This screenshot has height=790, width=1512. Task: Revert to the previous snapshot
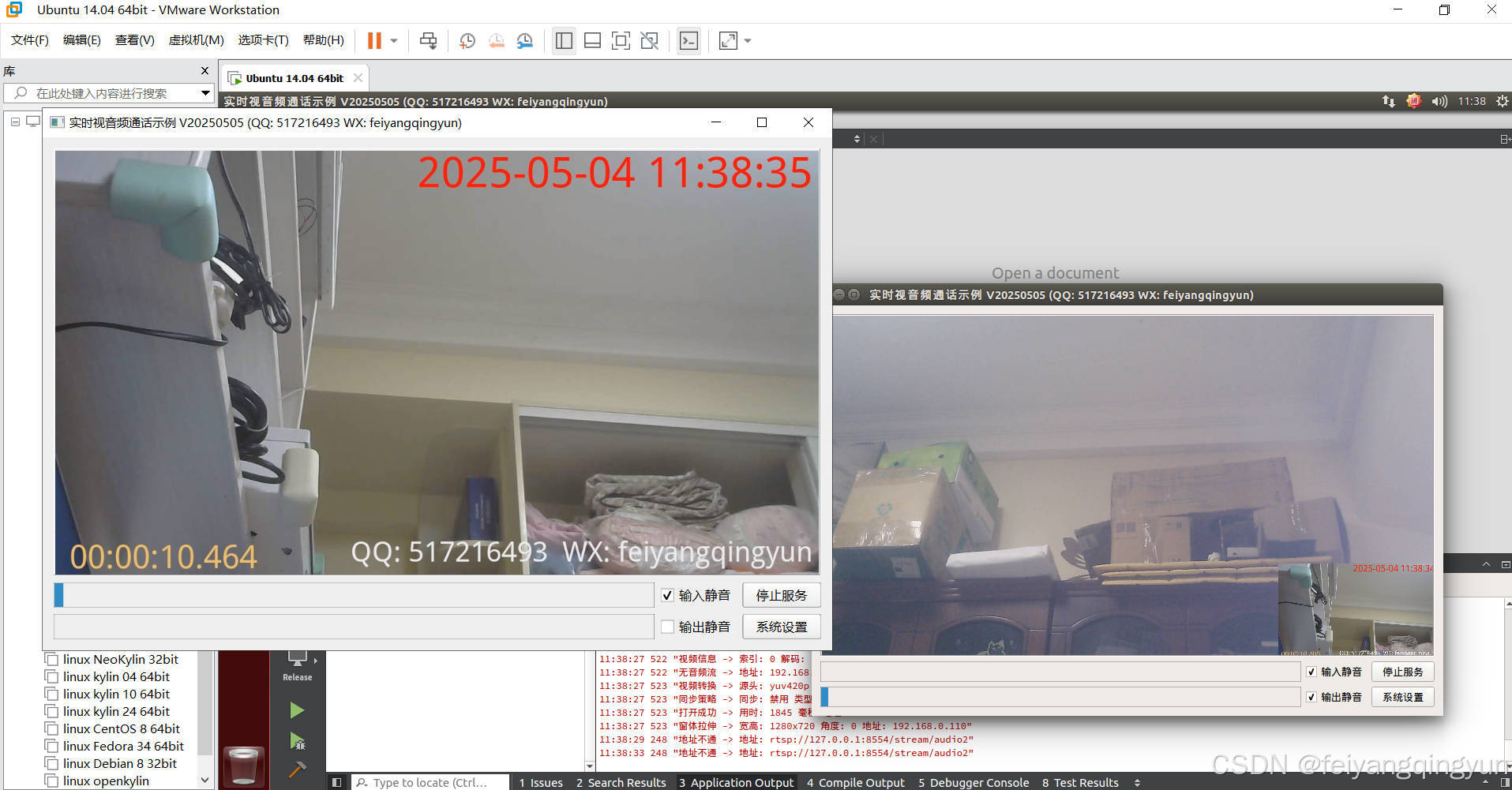pyautogui.click(x=496, y=40)
